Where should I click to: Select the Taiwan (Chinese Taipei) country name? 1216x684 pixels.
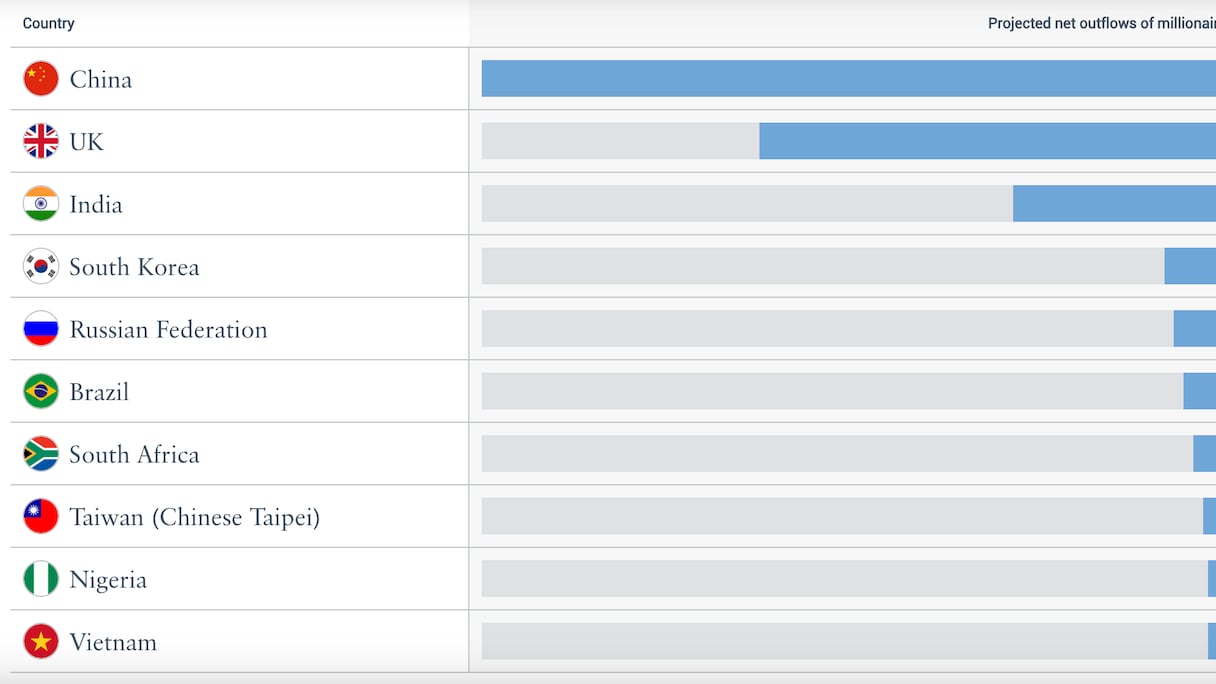194,517
